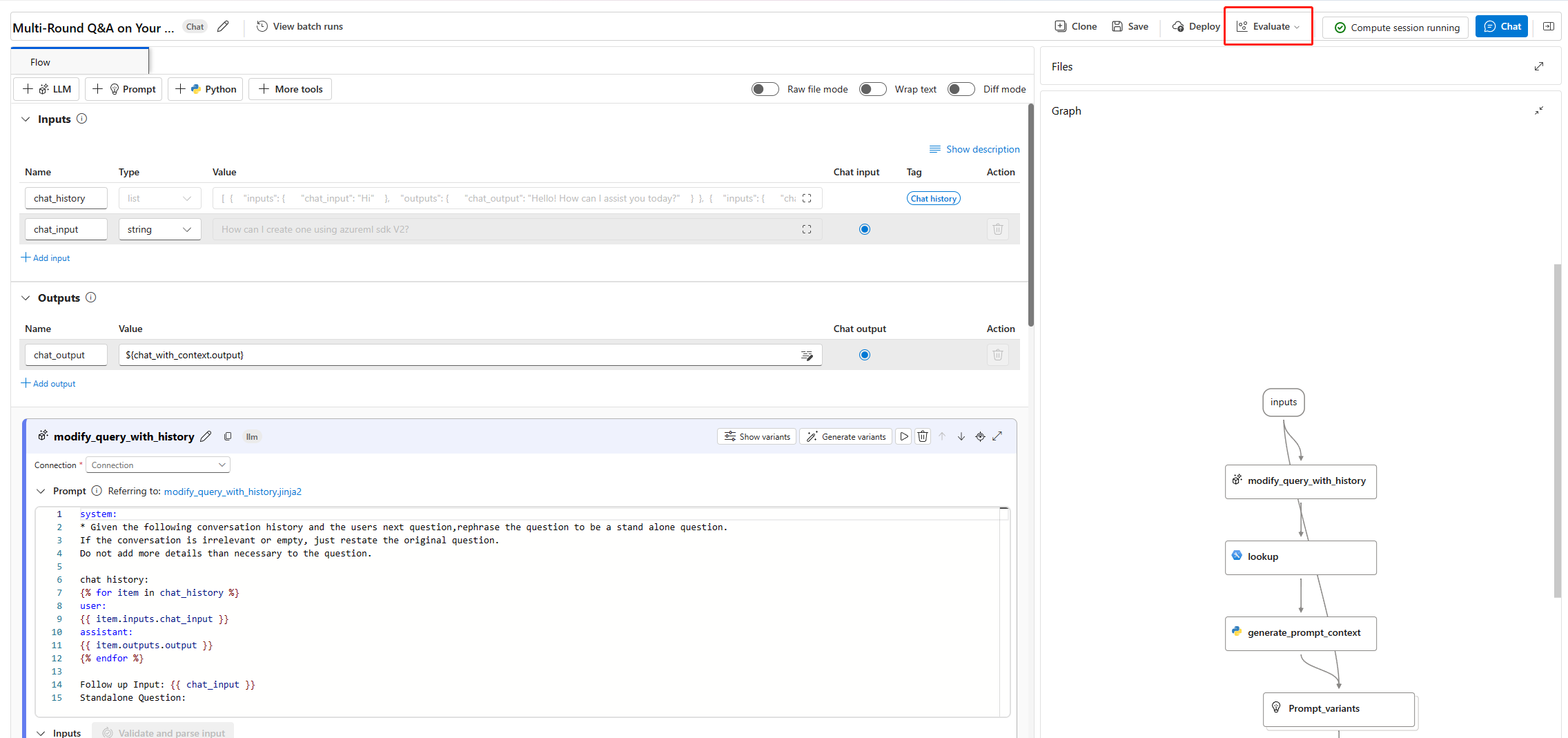Viewport: 1568px width, 738px height.
Task: Expand the Files panel
Action: click(1539, 66)
